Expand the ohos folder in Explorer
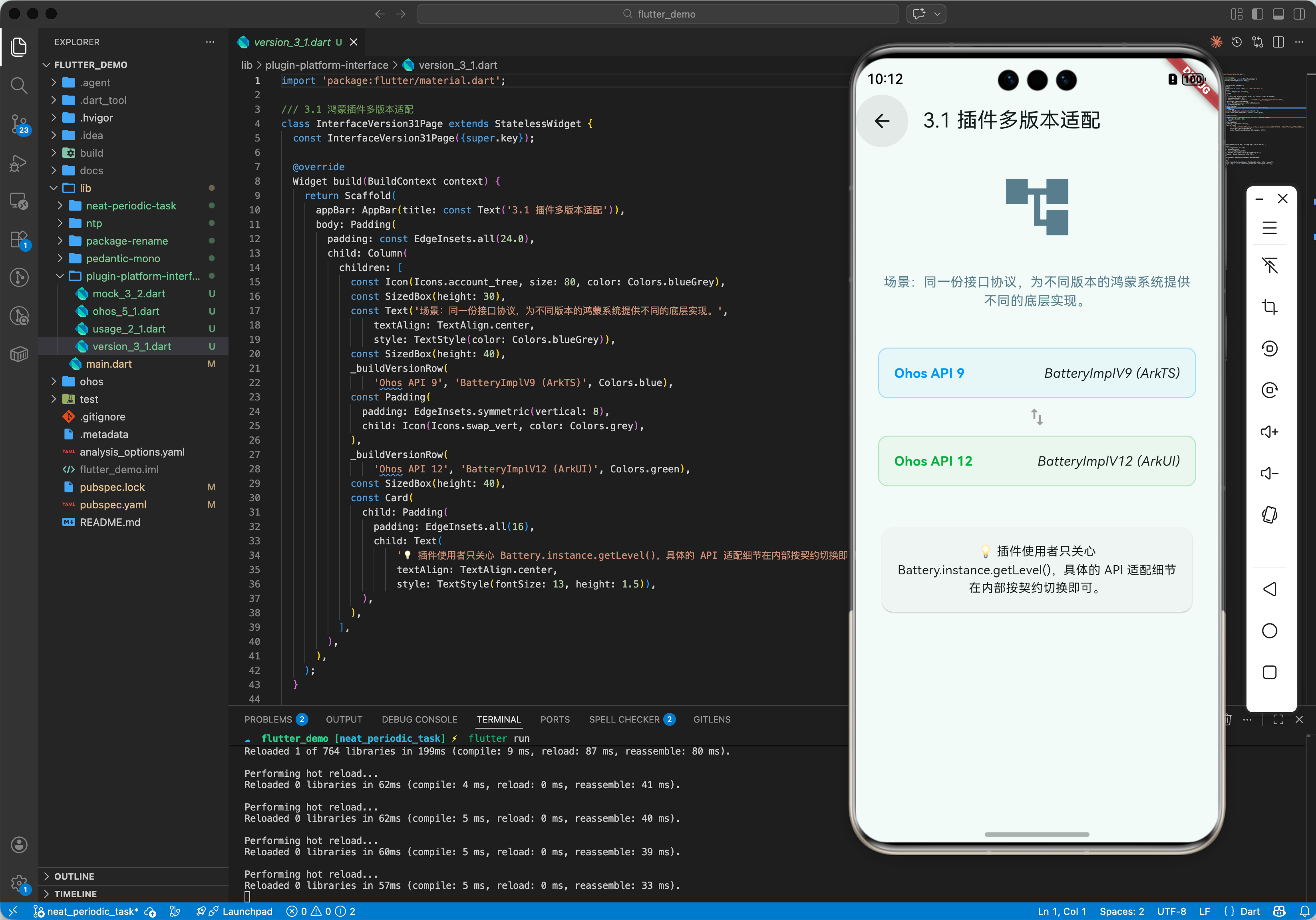The height and width of the screenshot is (920, 1316). pos(91,381)
